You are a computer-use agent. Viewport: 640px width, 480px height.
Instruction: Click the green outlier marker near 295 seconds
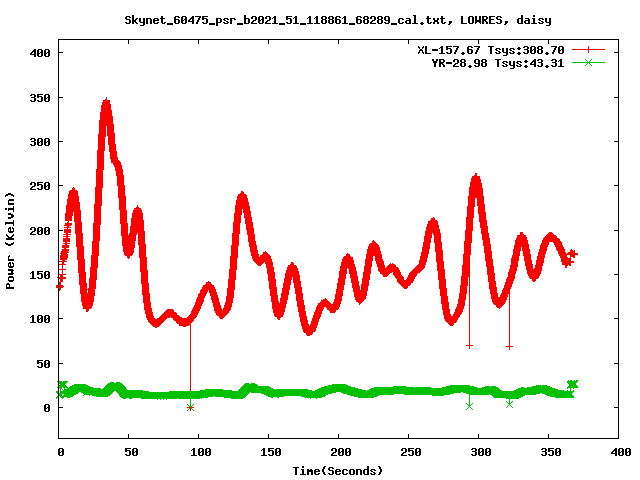point(469,406)
